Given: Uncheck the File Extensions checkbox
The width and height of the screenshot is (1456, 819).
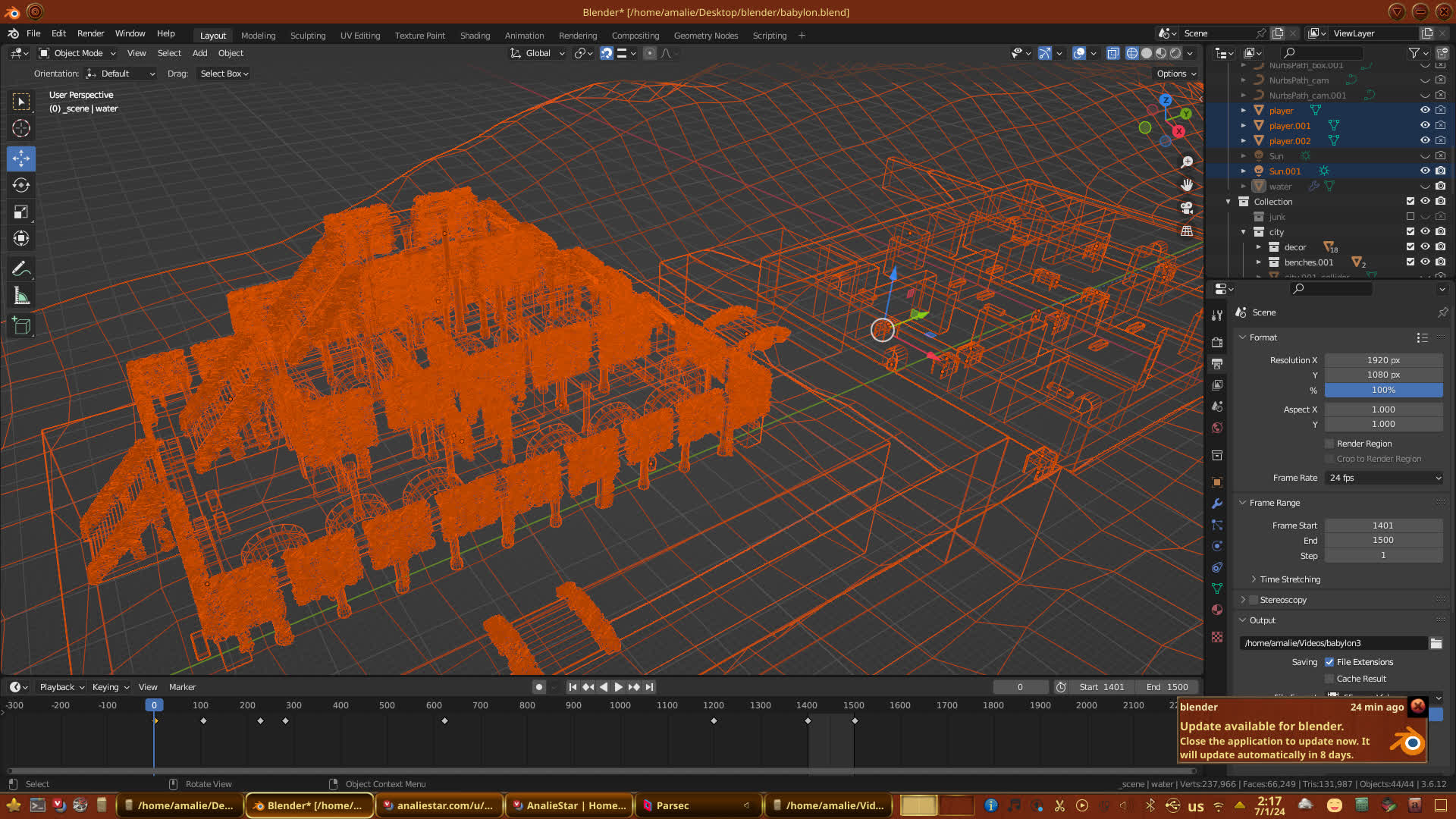Looking at the screenshot, I should (1329, 662).
